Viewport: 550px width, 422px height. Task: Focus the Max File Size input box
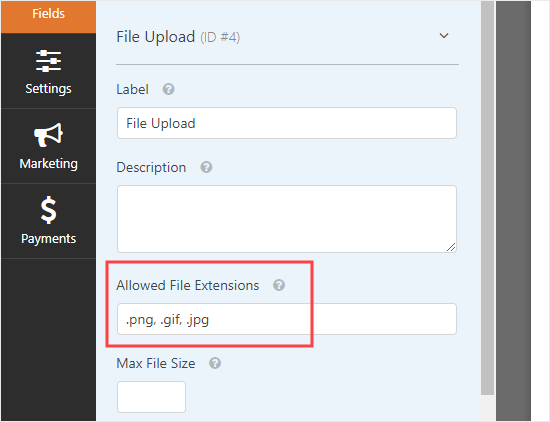coord(151,397)
